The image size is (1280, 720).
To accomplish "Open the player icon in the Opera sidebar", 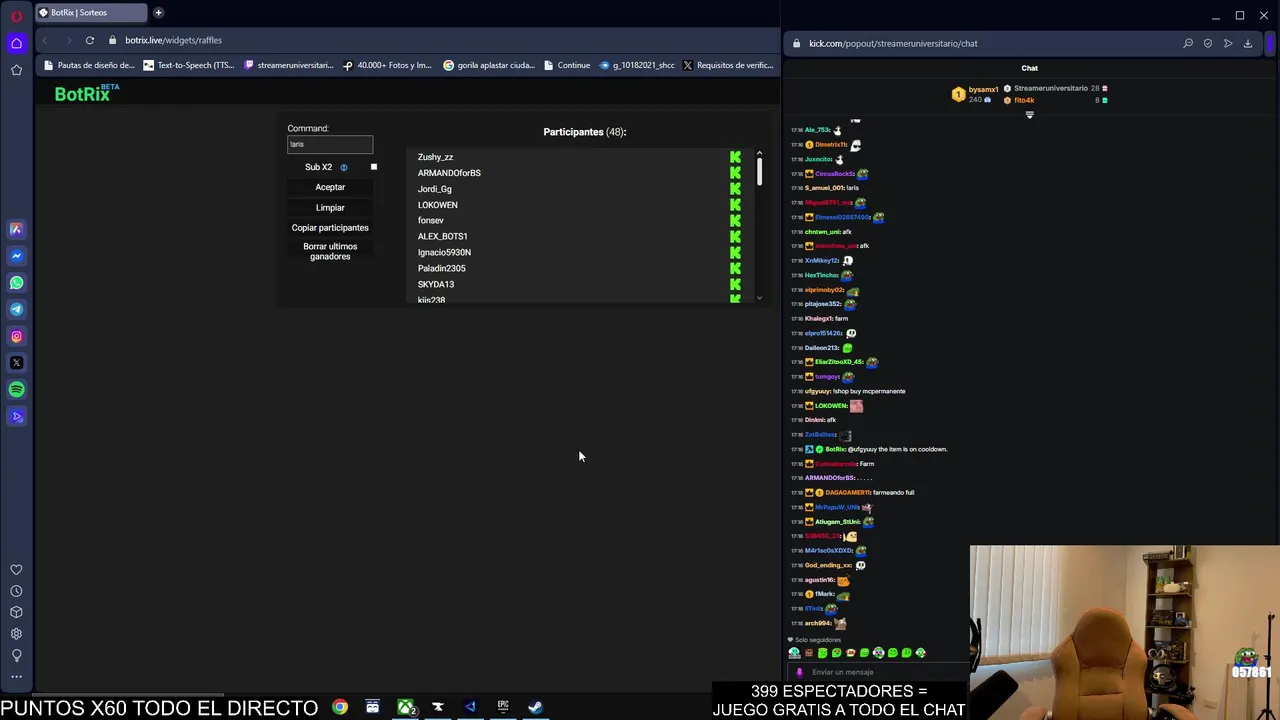I will [x=16, y=416].
